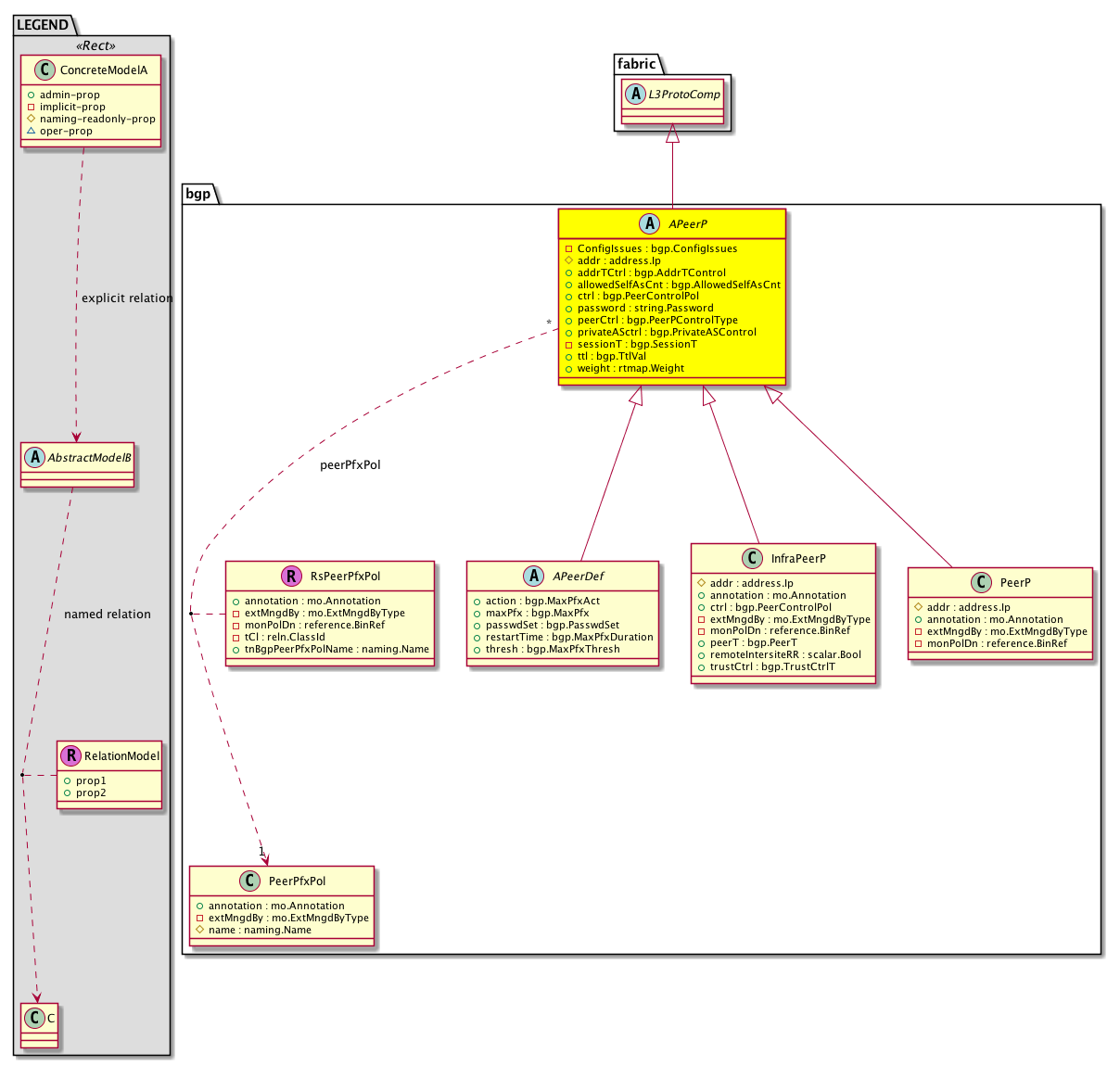Viewport: 1120px width, 1065px height.
Task: Select the AbstractModelB legend A icon
Action: pos(35,458)
